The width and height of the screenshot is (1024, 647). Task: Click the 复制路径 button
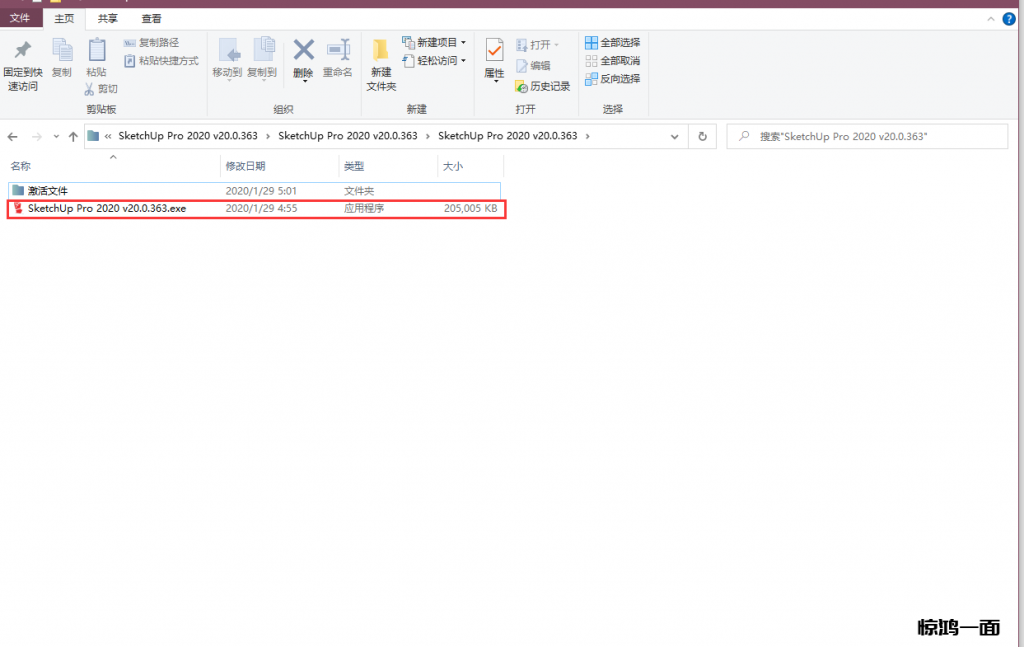pyautogui.click(x=152, y=43)
